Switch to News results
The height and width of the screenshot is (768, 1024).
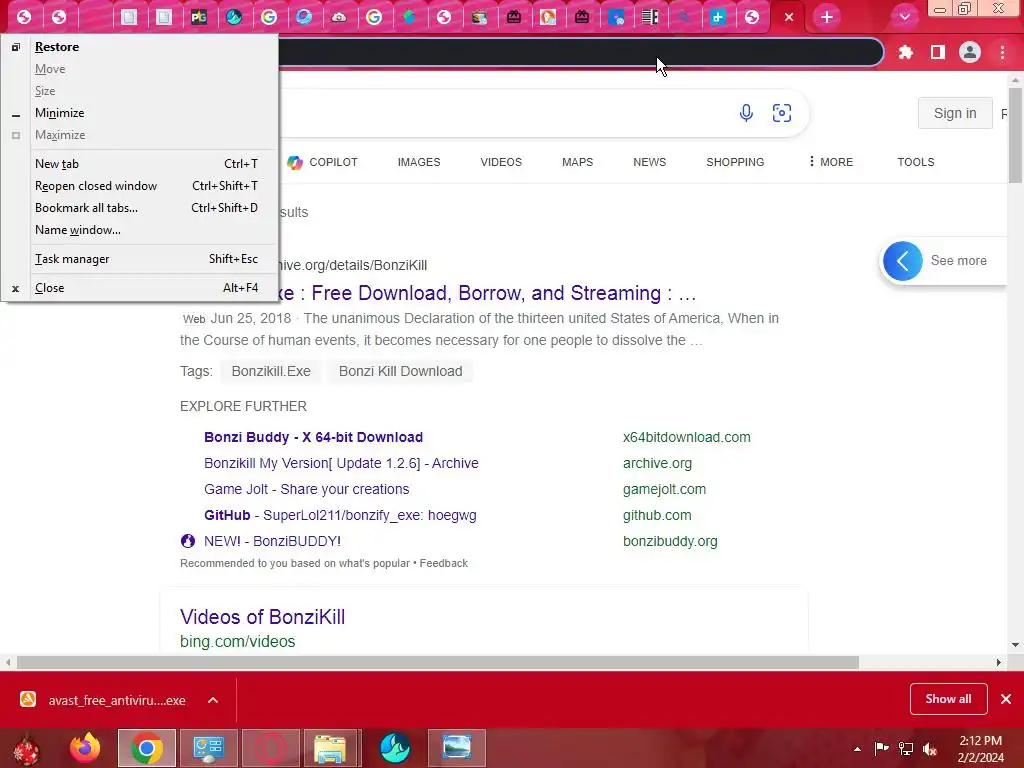tap(649, 162)
